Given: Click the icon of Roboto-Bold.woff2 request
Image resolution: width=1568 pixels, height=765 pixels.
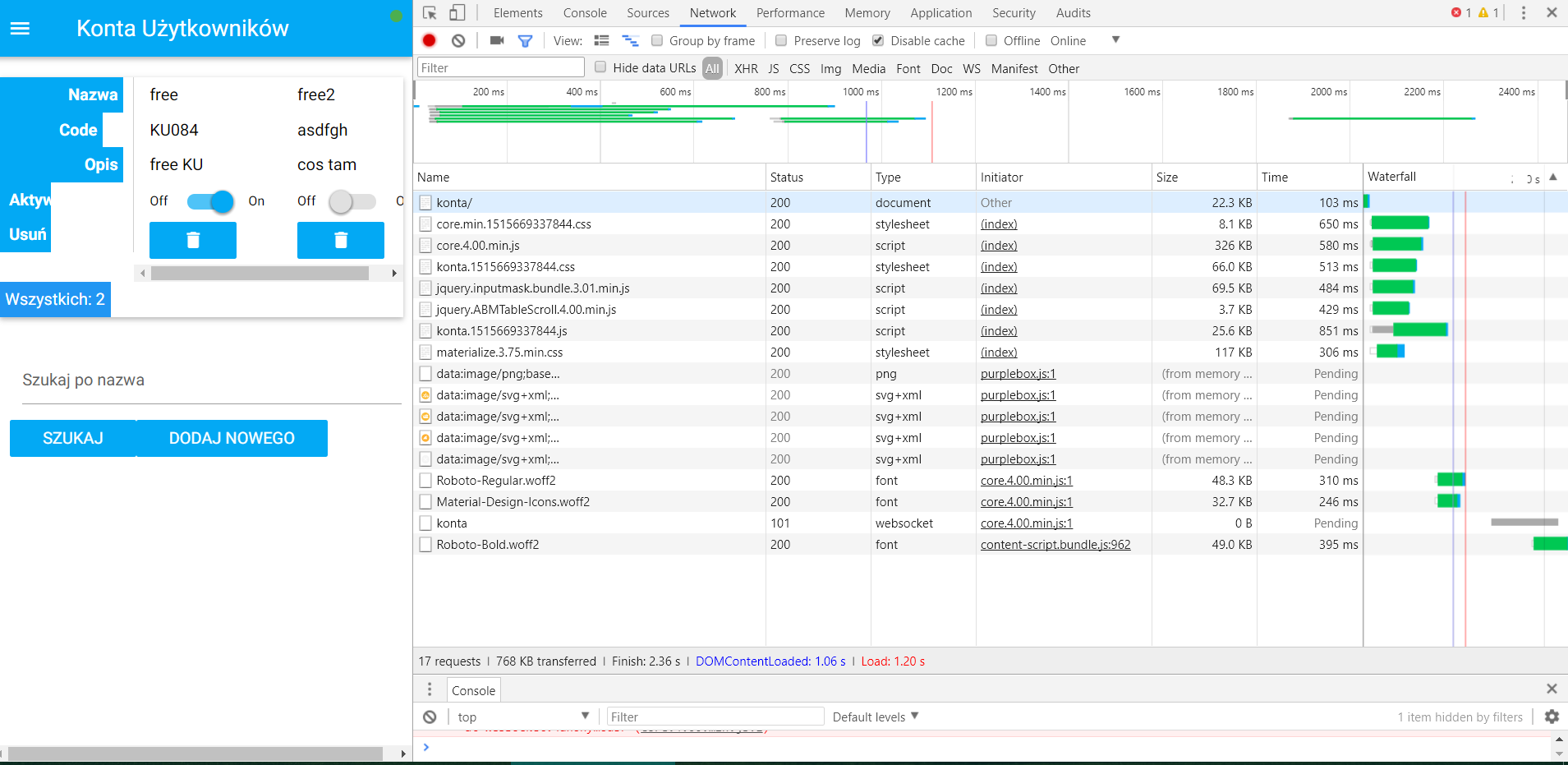Looking at the screenshot, I should click(x=425, y=544).
